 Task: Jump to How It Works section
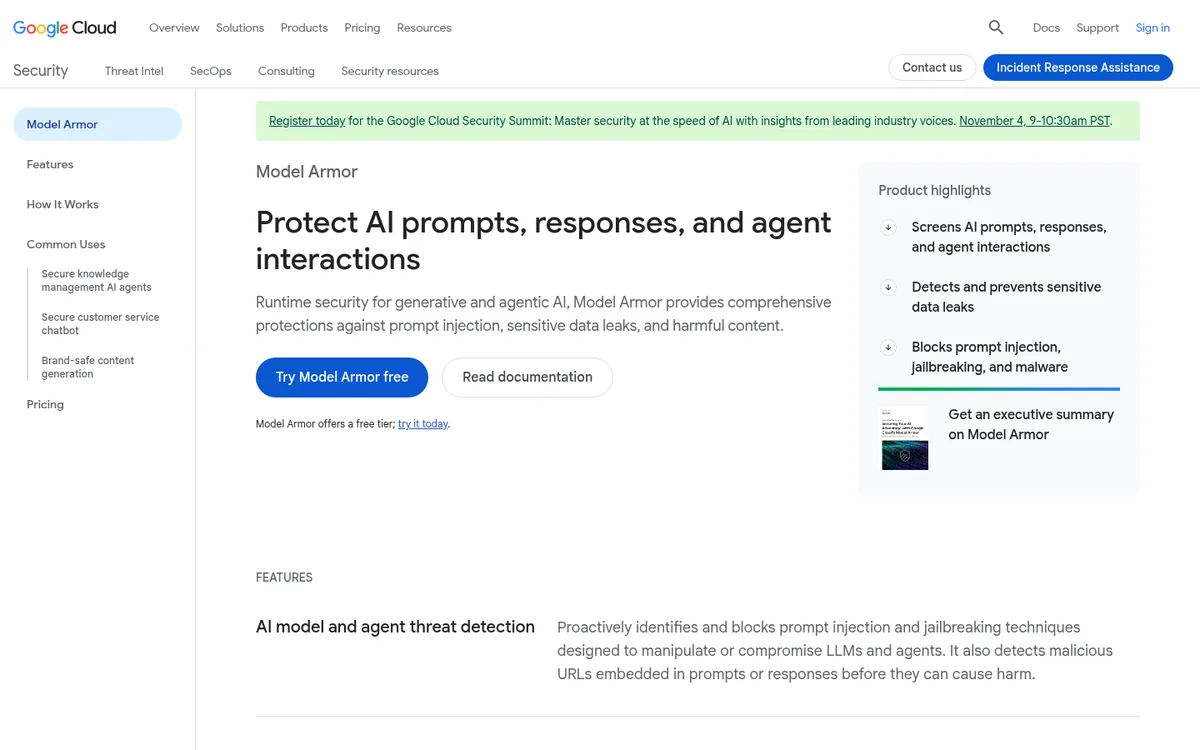click(63, 204)
